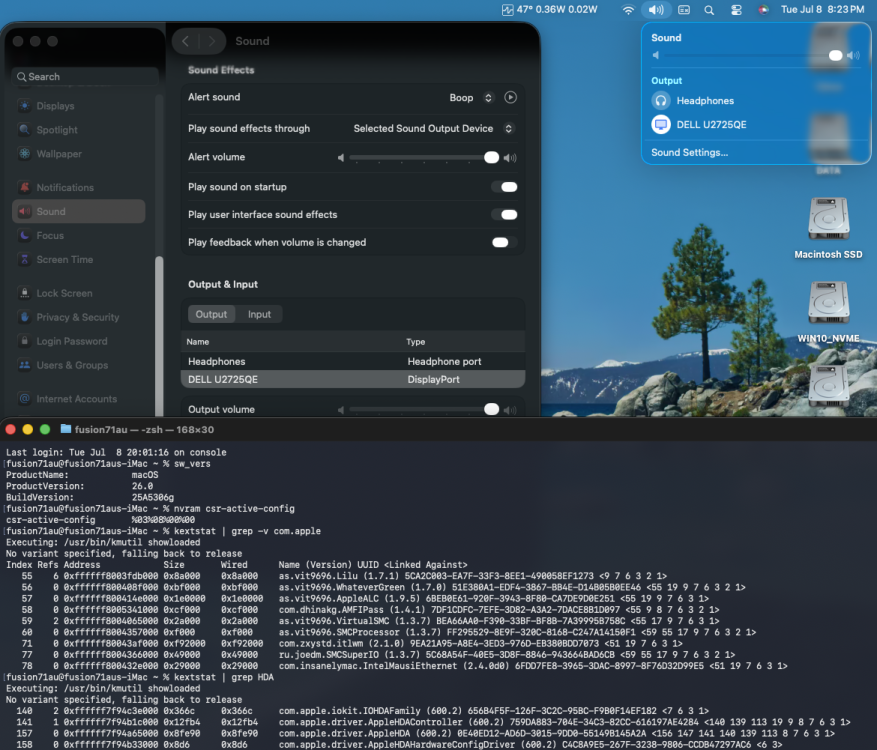Open Lock Screen settings in sidebar

(64, 293)
